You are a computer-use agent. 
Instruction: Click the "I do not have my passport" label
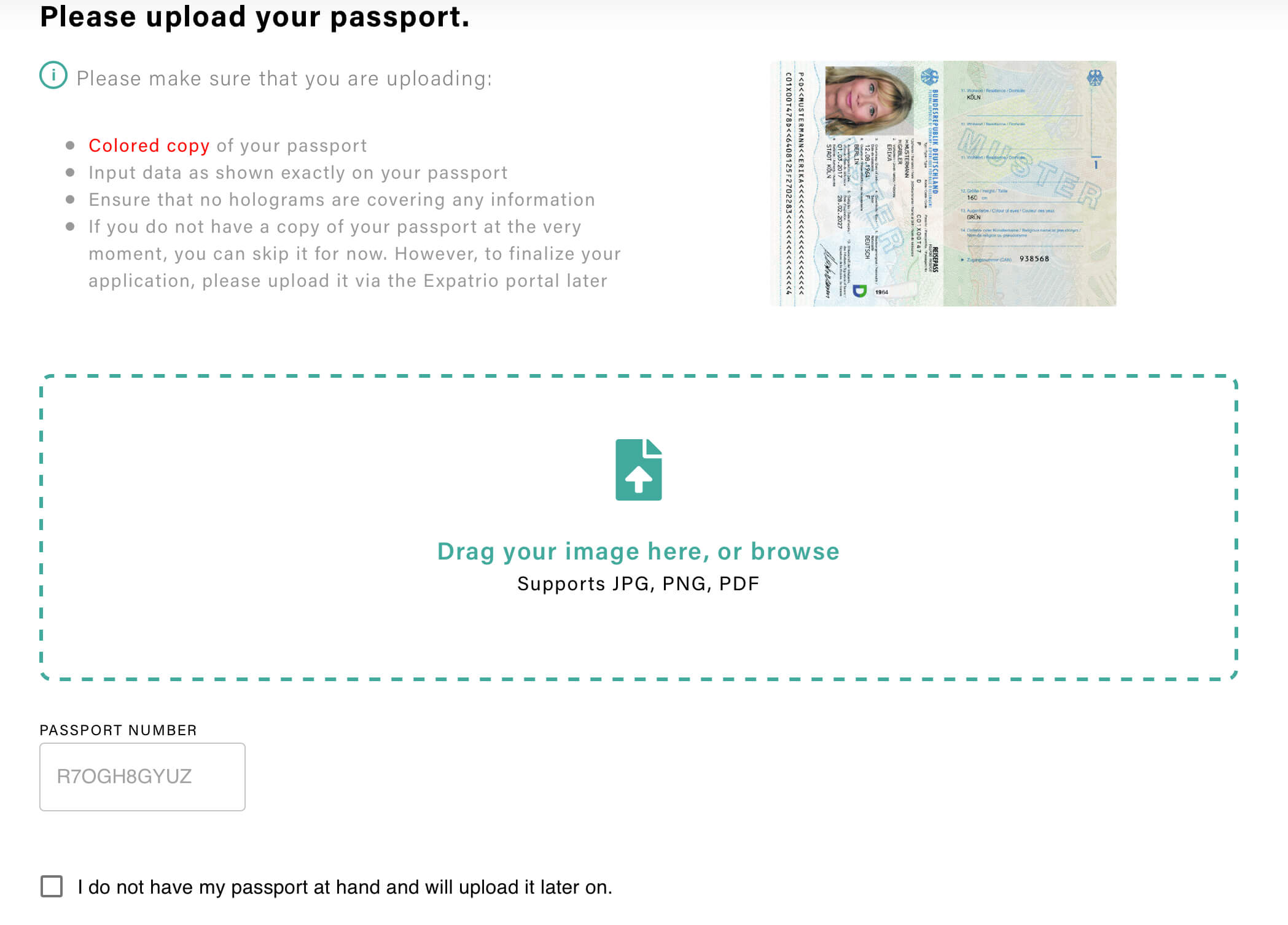(345, 887)
